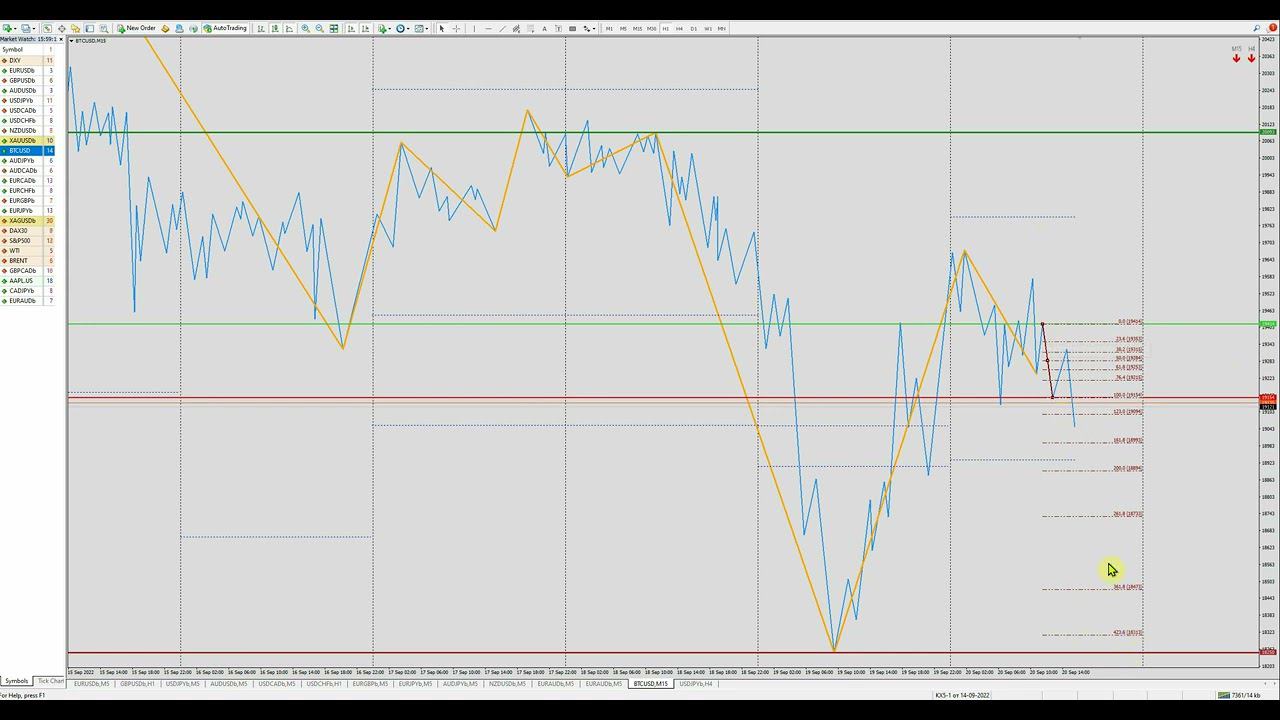Switch to M15 timeframe
The image size is (1280, 720).
[x=637, y=28]
